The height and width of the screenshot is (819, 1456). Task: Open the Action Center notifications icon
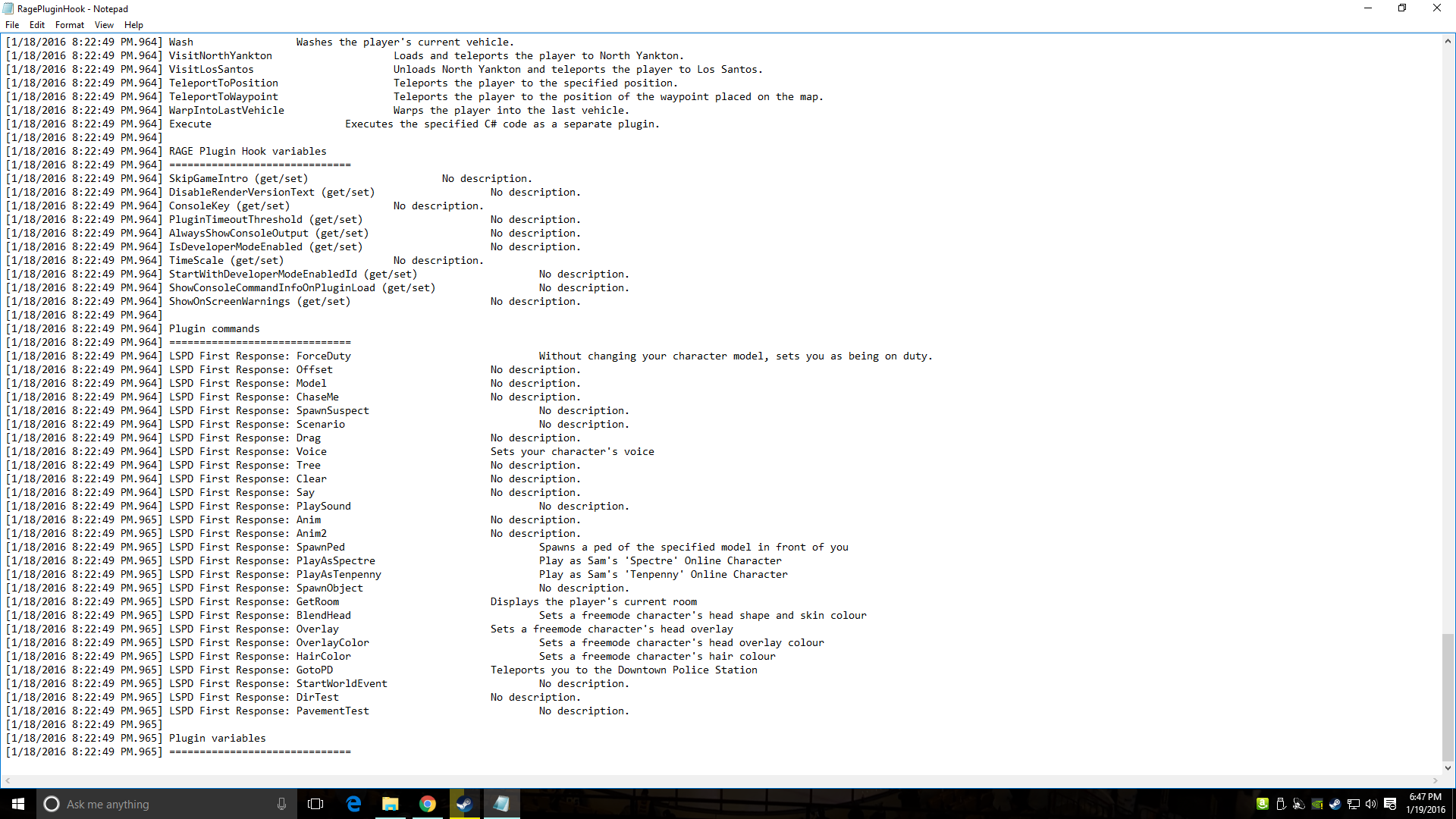click(x=1390, y=804)
